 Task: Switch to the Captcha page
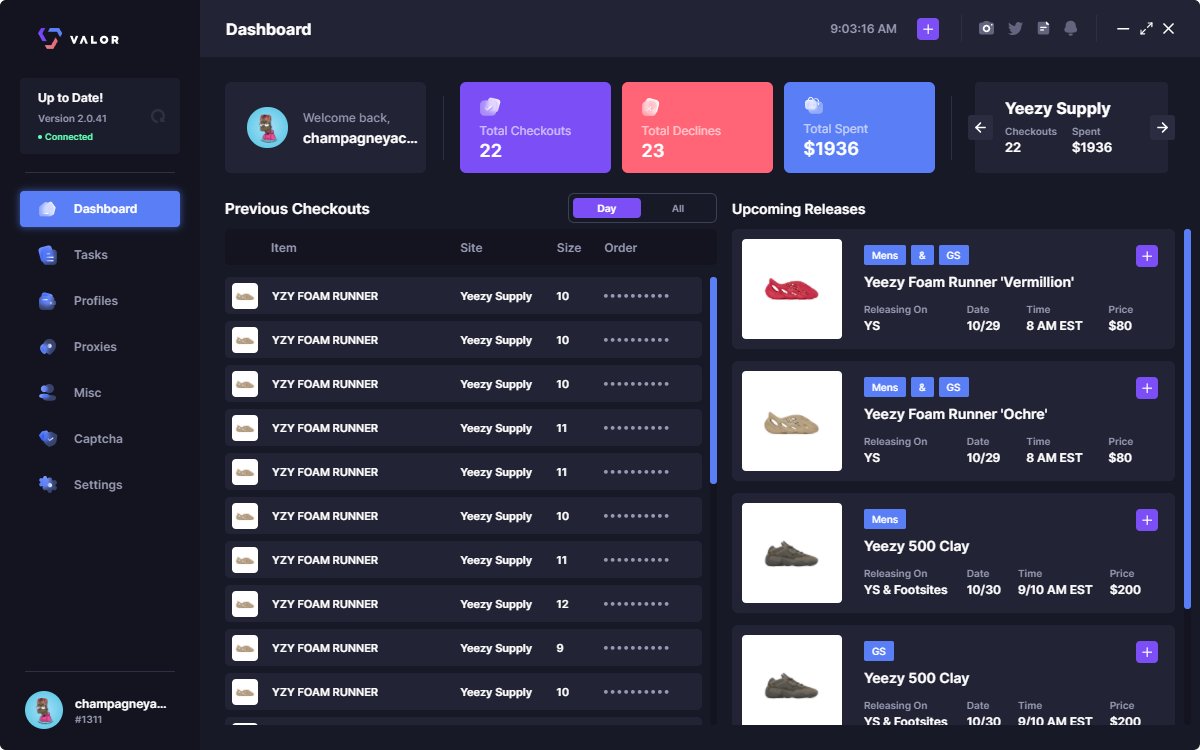tap(100, 439)
